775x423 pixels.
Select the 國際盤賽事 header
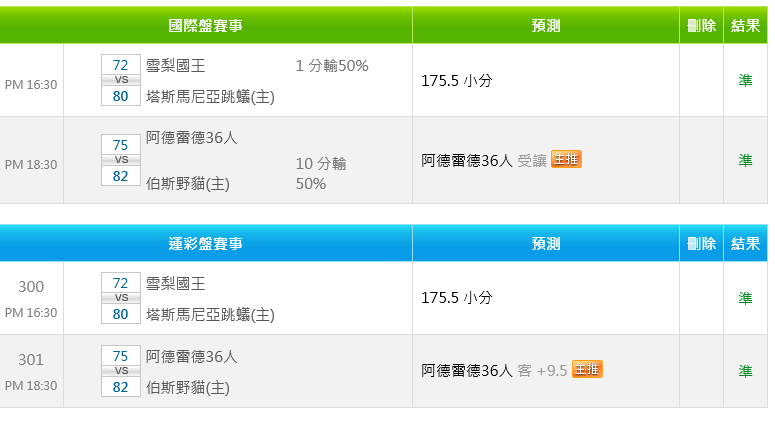tap(206, 25)
